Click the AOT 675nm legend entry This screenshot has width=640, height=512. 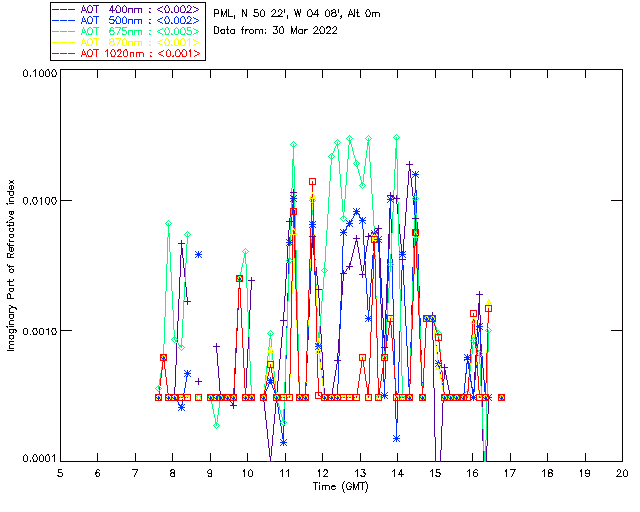pyautogui.click(x=127, y=31)
